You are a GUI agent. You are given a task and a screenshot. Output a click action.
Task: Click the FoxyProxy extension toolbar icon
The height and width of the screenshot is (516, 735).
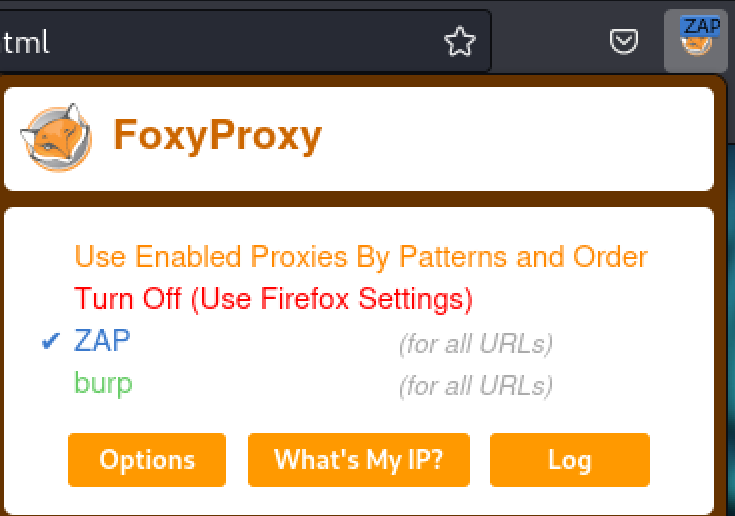(696, 42)
